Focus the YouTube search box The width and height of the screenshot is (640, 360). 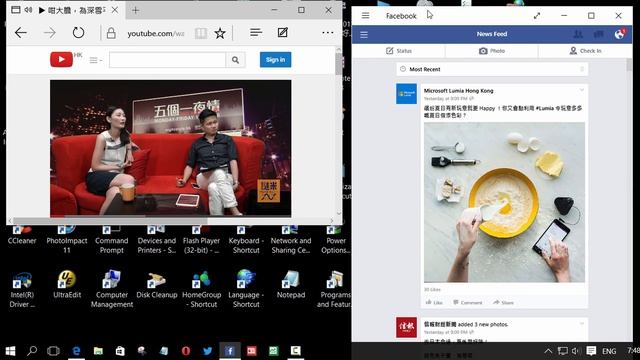point(167,60)
